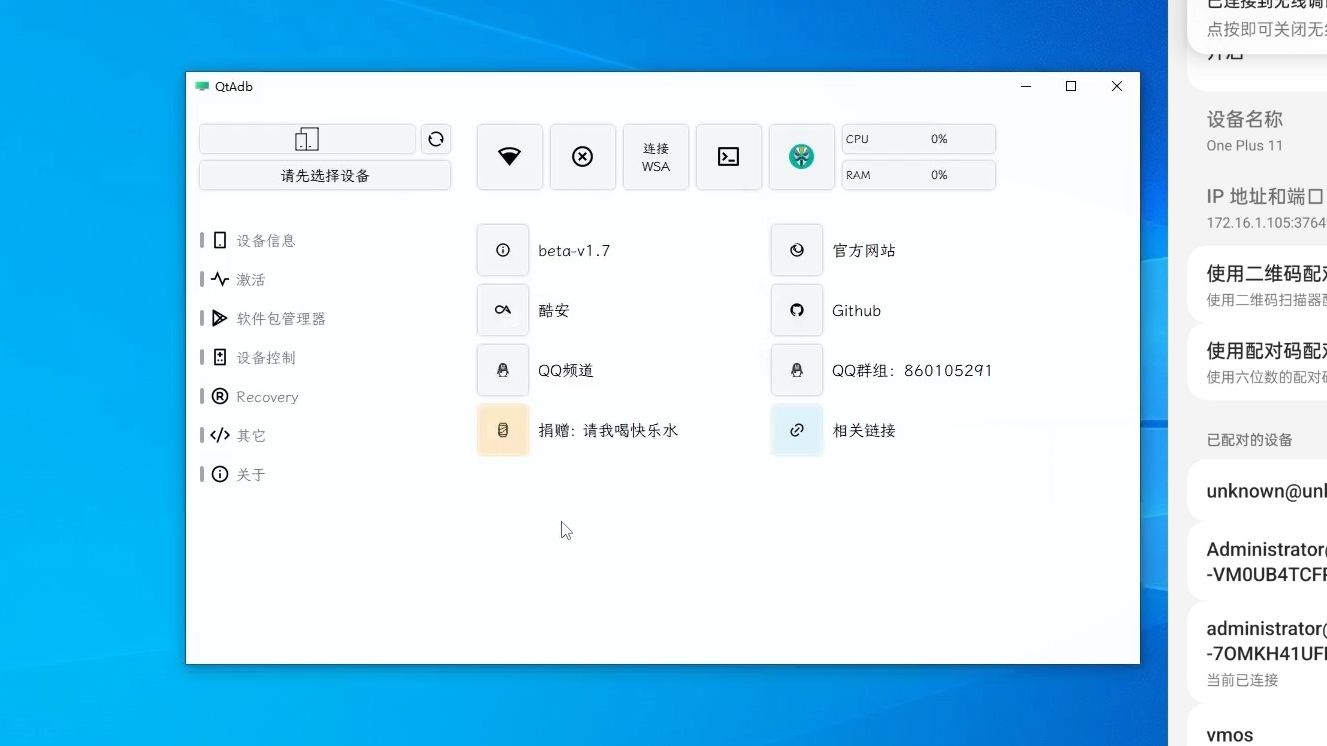Click the Github octocat icon
1327x746 pixels.
click(797, 310)
